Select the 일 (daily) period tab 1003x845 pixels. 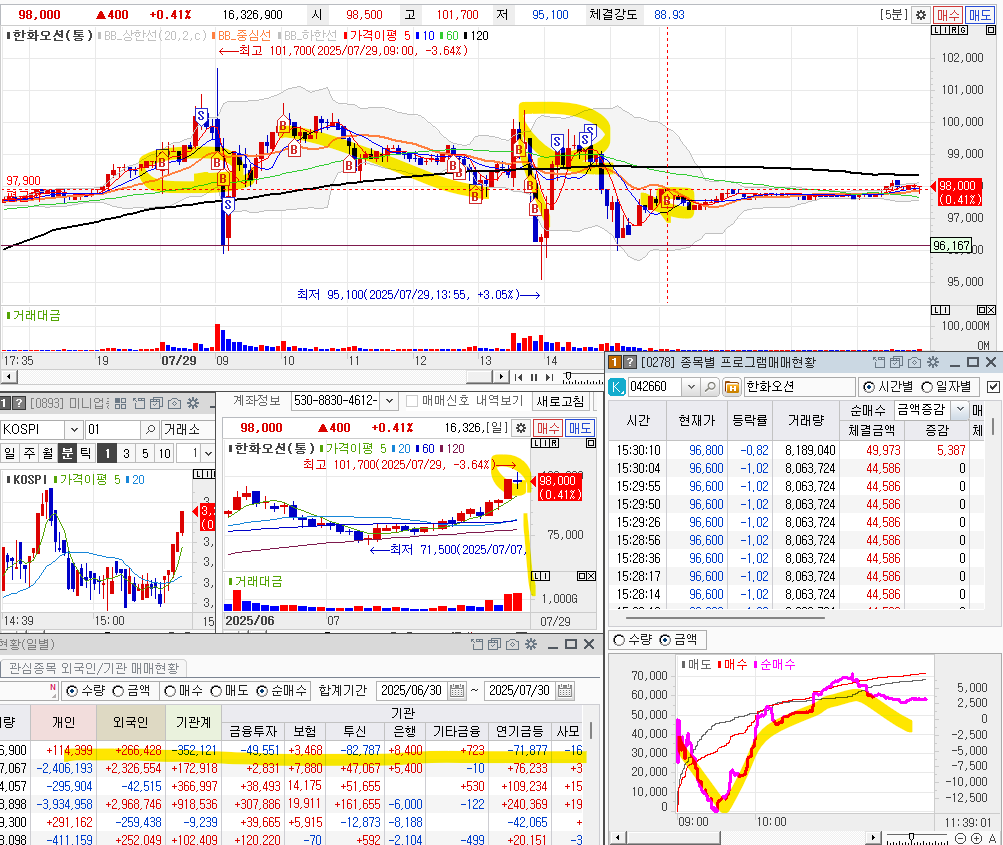[10, 454]
